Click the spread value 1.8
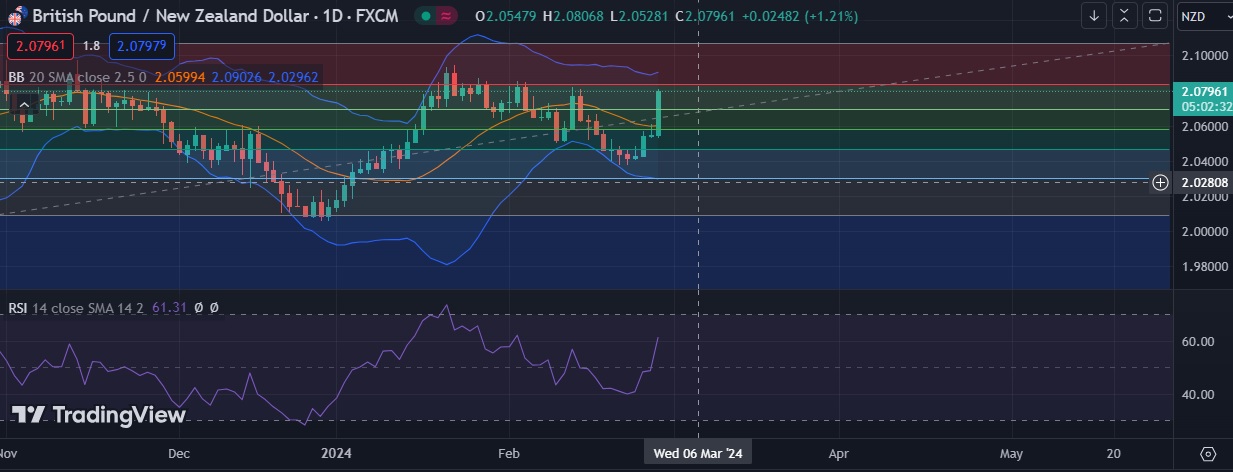The height and width of the screenshot is (472, 1233). (x=91, y=46)
